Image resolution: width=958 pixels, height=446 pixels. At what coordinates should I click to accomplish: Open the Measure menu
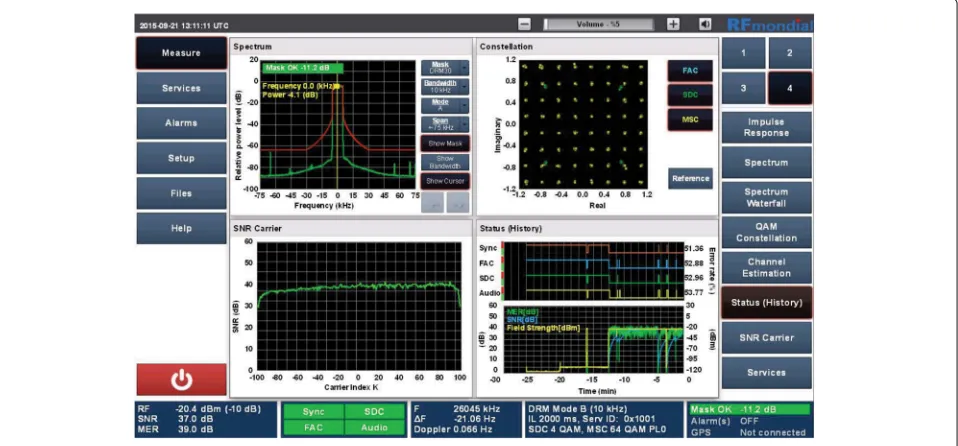(x=181, y=53)
